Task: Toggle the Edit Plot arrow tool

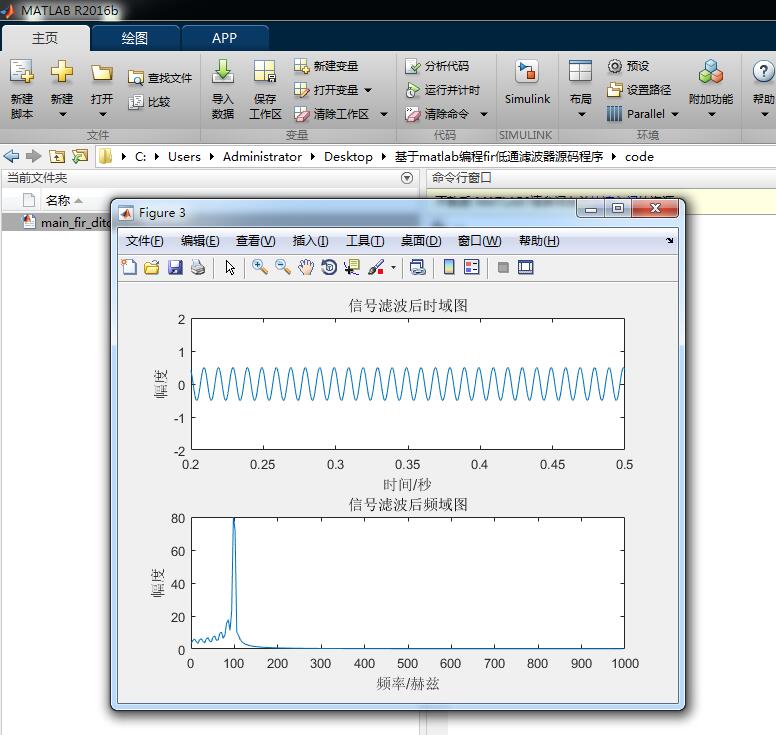Action: [x=230, y=267]
